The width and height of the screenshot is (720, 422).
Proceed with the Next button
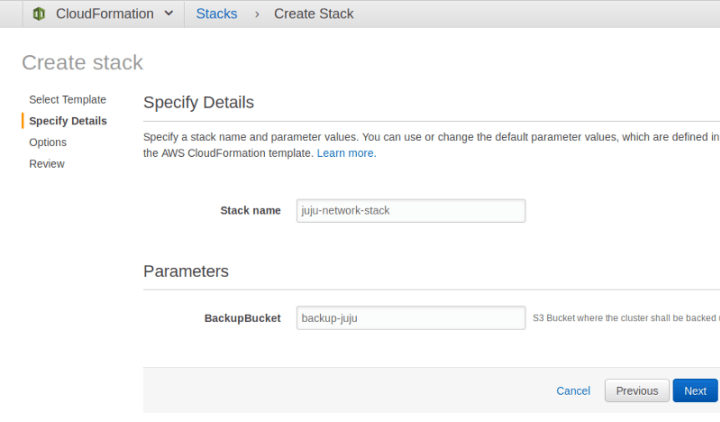tap(695, 391)
